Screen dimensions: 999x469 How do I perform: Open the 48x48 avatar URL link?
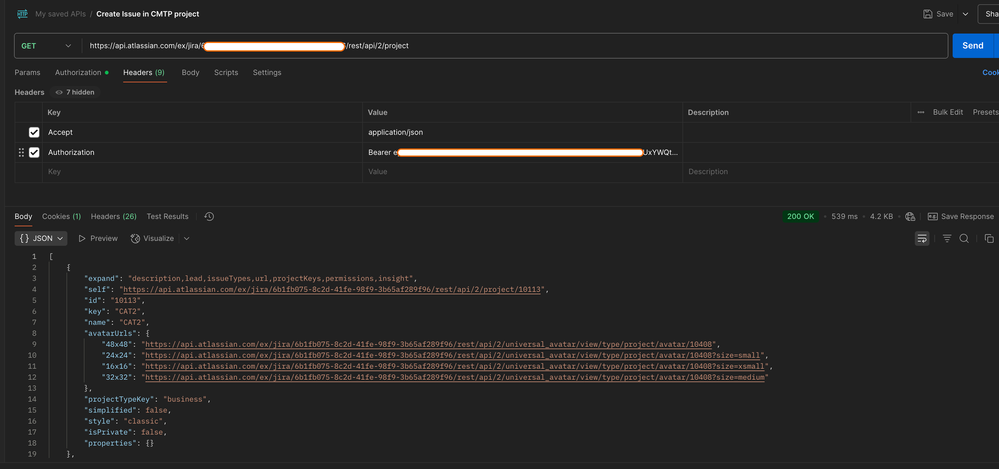coord(431,344)
